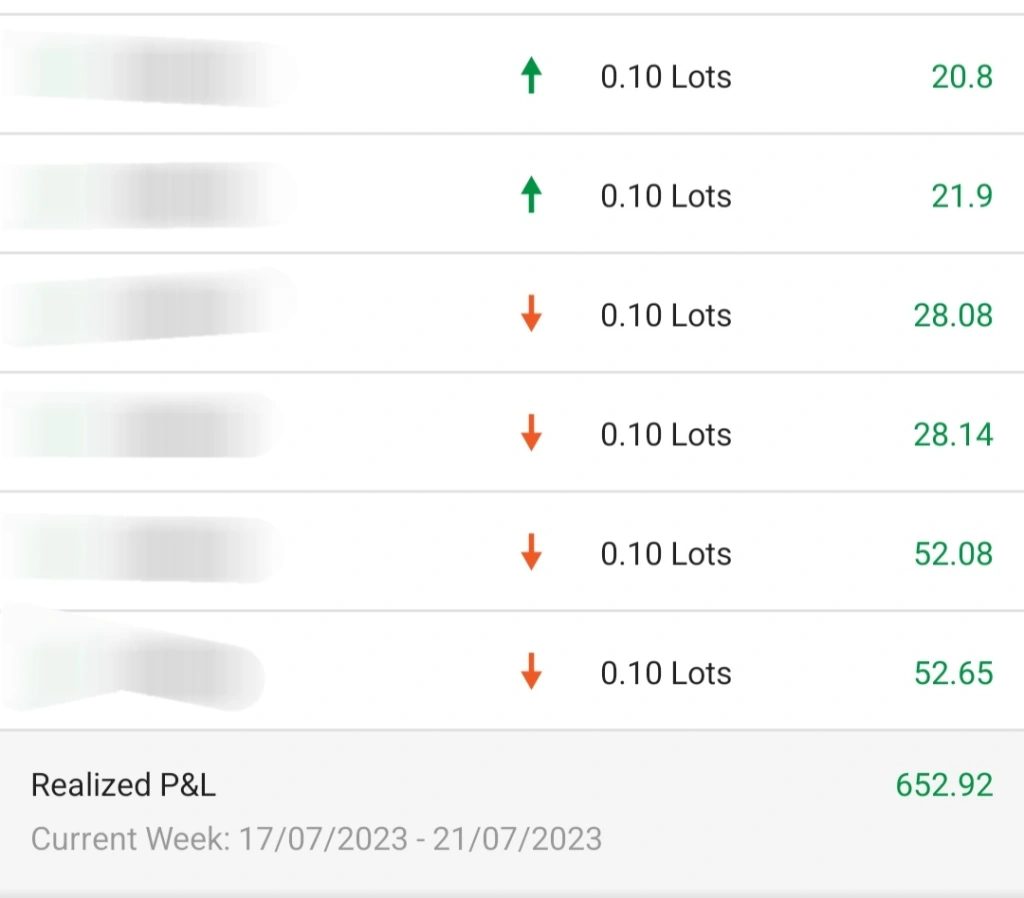Click the blurred symbol name of the 52.65 trade
1024x898 pixels.
click(x=133, y=660)
